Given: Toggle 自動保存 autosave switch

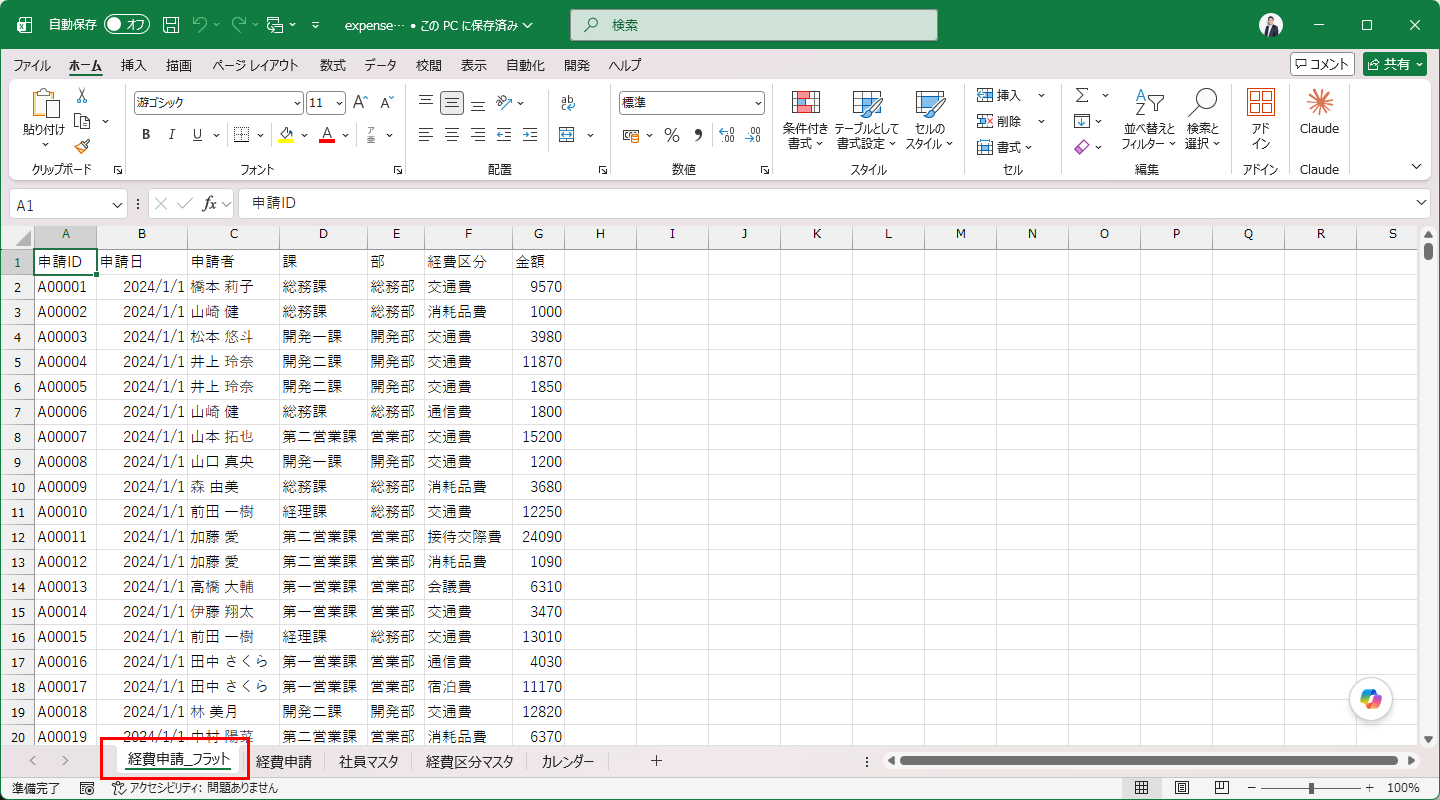Looking at the screenshot, I should pyautogui.click(x=127, y=24).
